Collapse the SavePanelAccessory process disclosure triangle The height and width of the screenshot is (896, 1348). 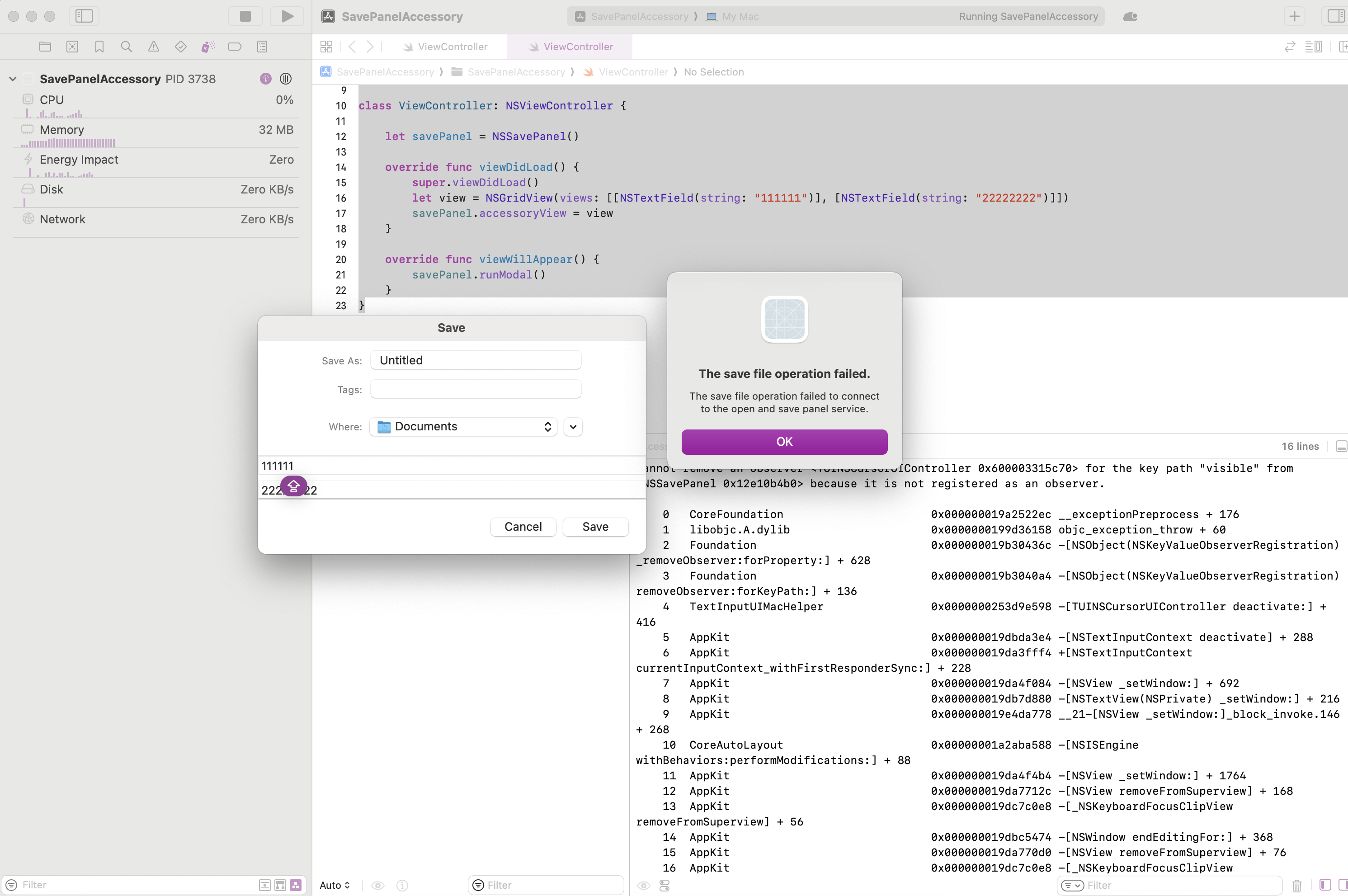point(13,79)
